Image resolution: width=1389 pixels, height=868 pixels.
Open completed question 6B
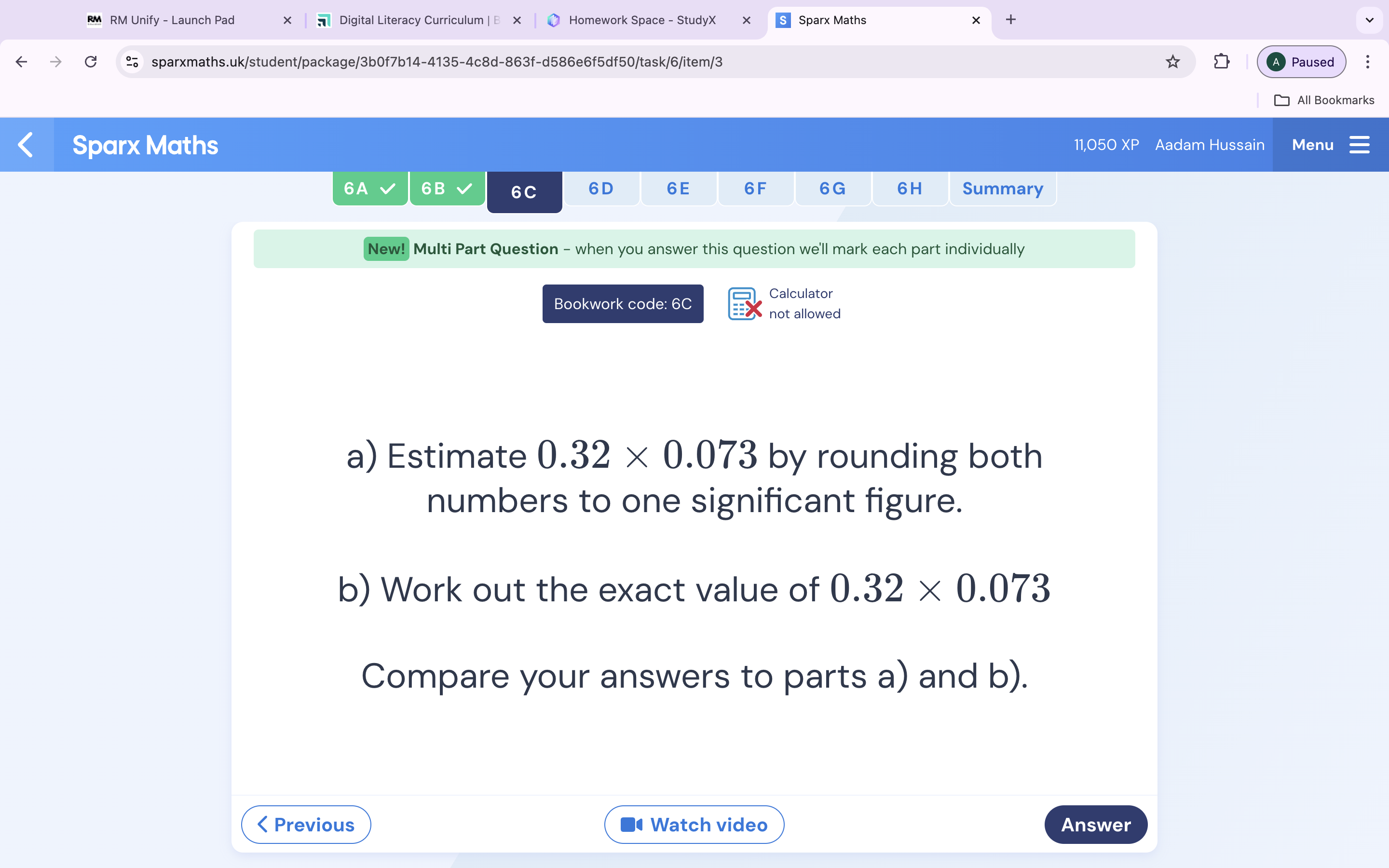point(447,188)
